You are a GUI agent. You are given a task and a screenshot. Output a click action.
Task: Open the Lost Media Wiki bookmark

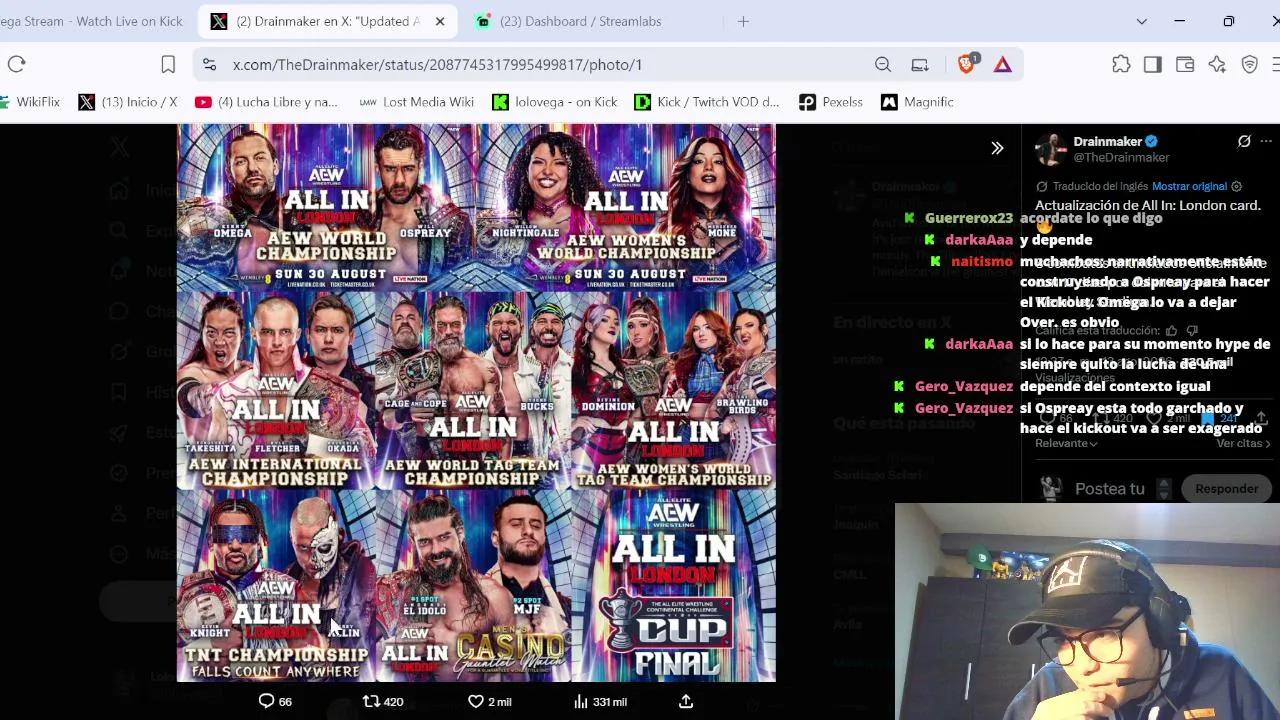[x=416, y=102]
